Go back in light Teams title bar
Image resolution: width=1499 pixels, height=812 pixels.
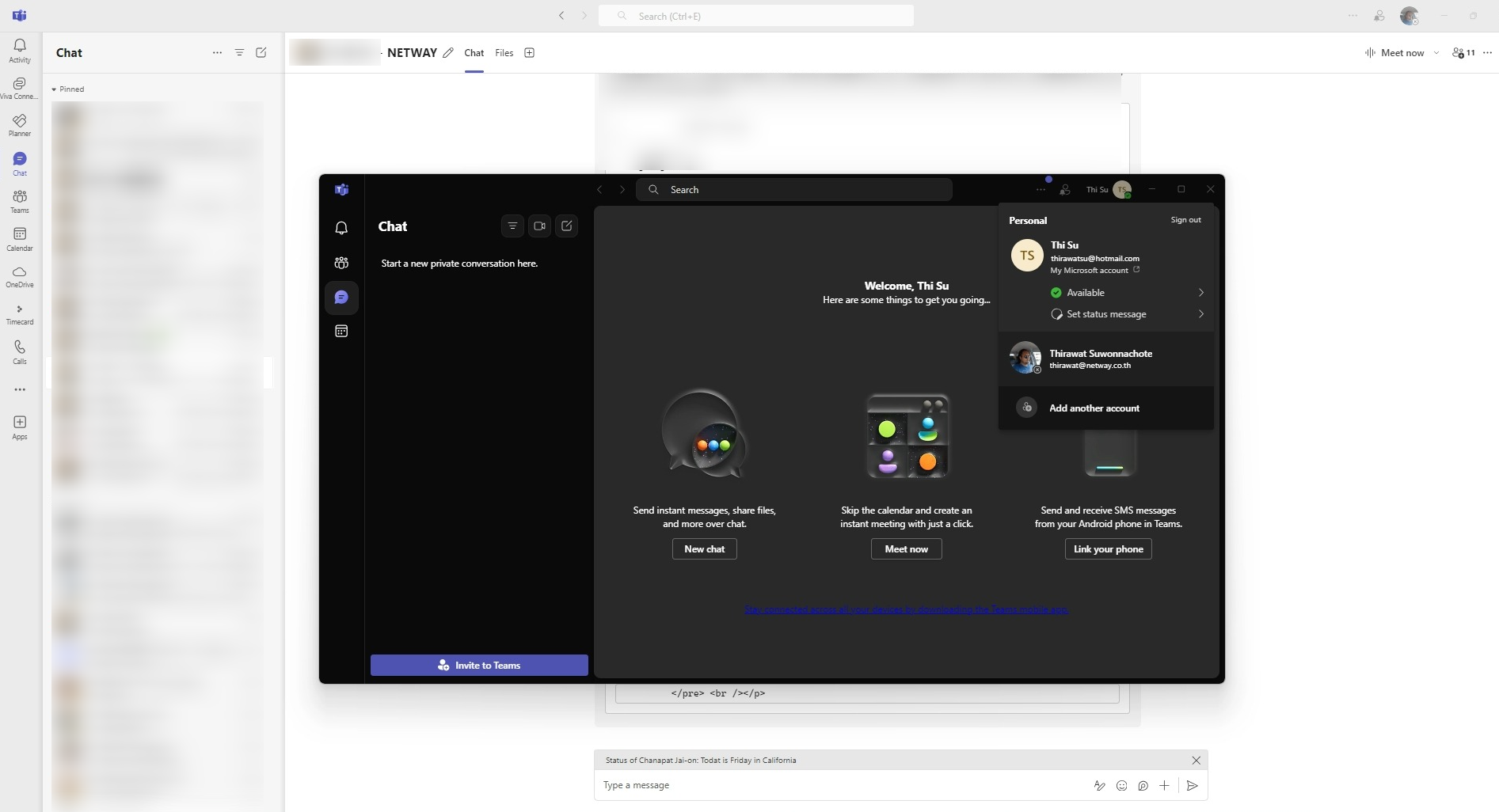point(561,16)
